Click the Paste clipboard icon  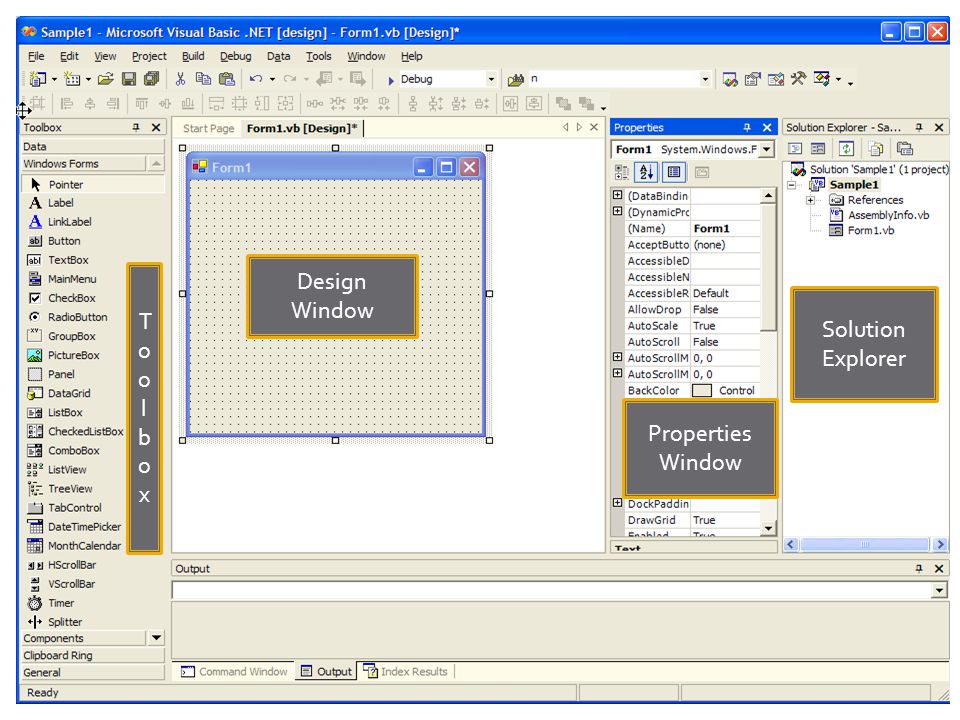[227, 79]
